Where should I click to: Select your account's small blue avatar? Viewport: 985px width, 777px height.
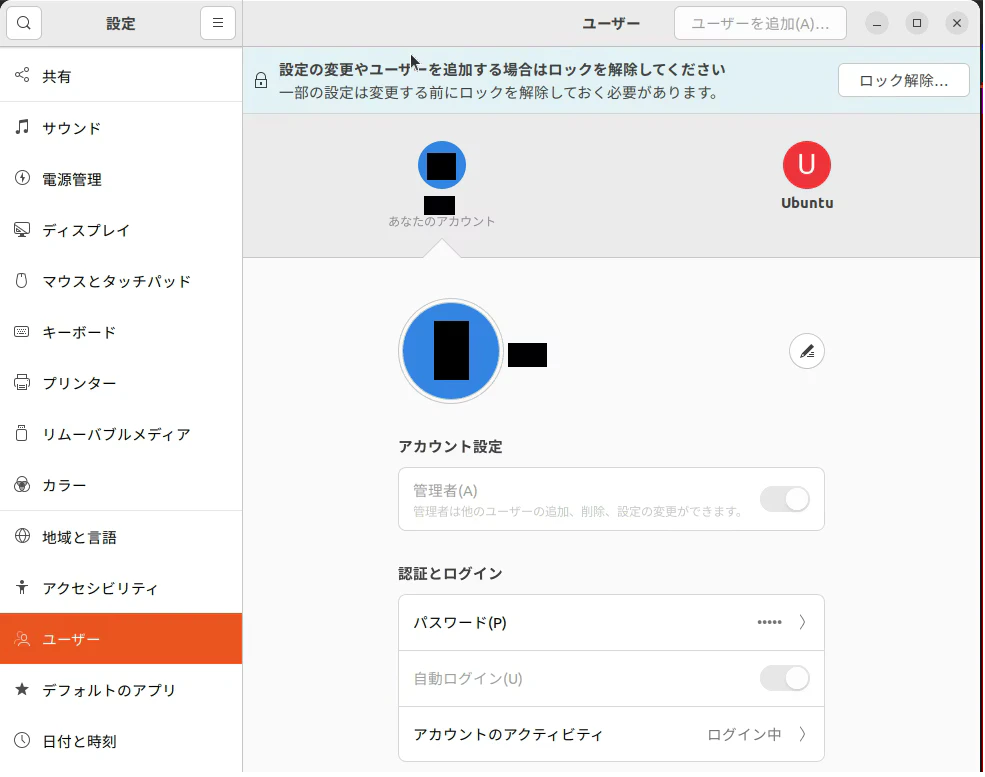point(442,165)
